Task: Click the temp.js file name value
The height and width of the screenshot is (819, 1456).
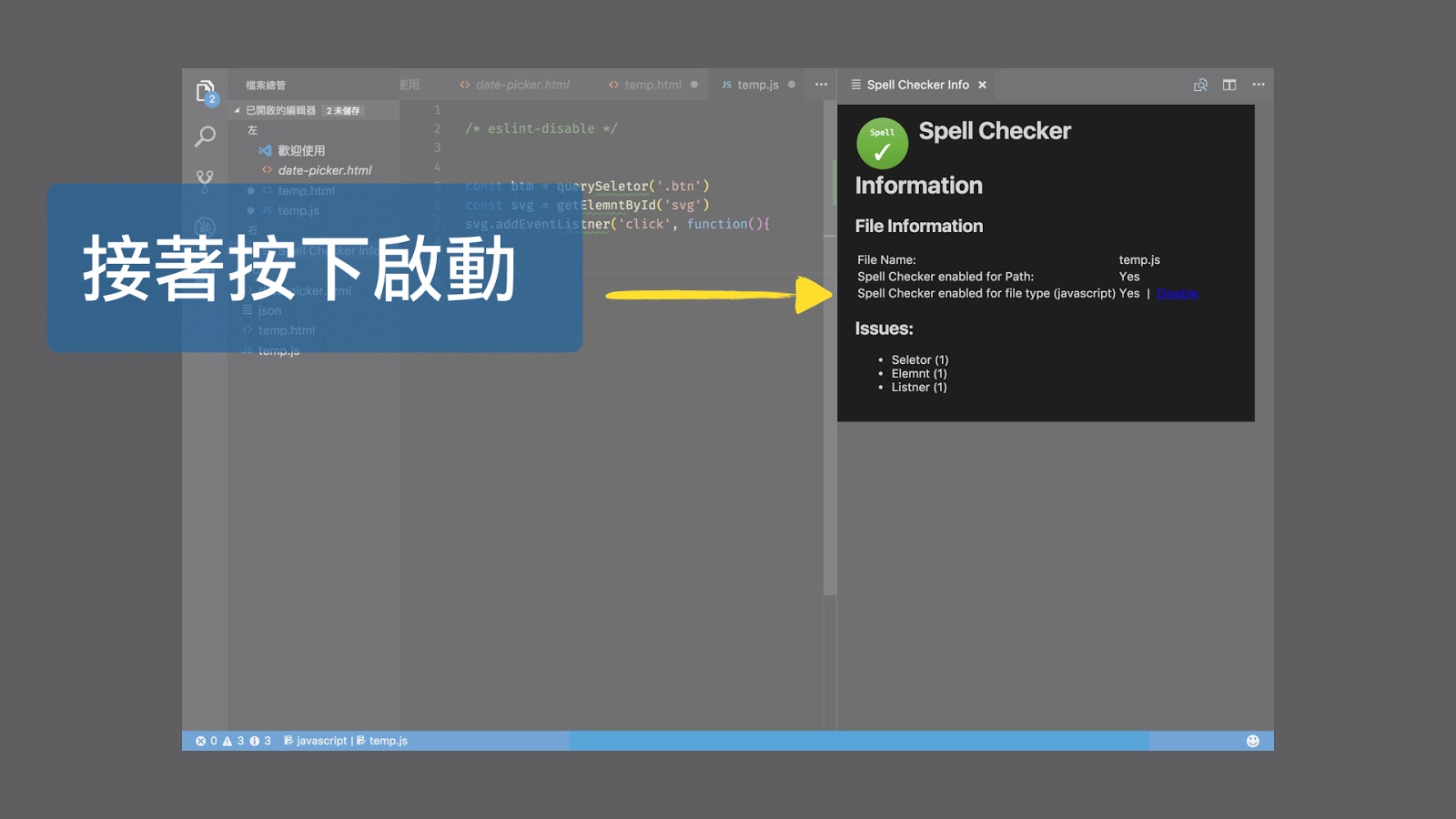Action: (x=1139, y=259)
